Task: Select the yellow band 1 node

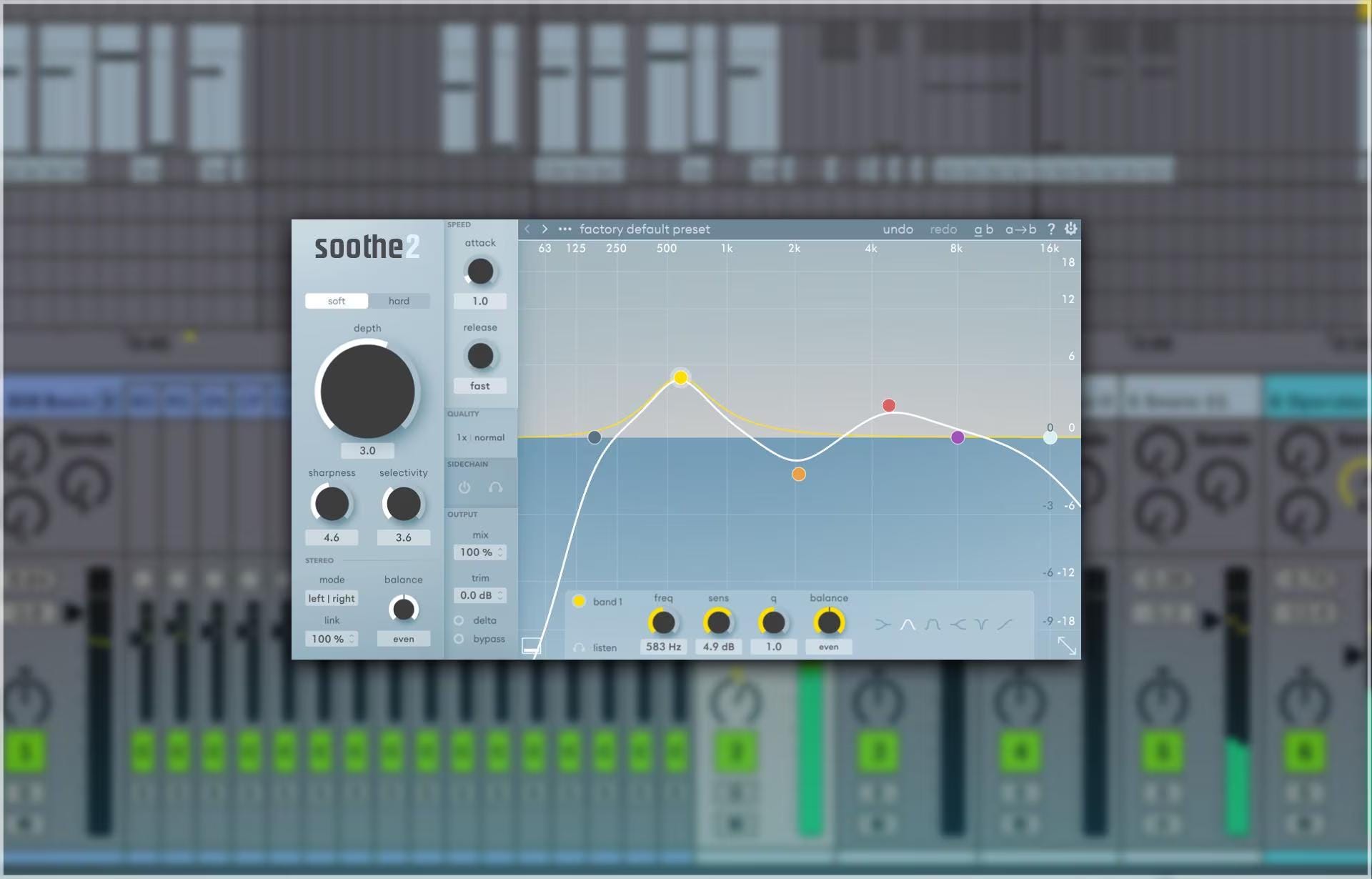Action: (680, 377)
